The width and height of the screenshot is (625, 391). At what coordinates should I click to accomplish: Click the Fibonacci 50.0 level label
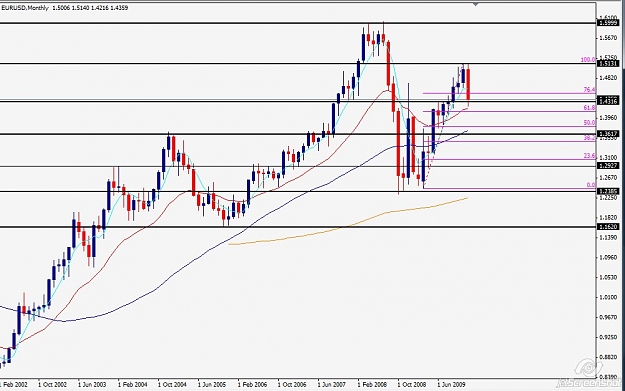(x=590, y=123)
